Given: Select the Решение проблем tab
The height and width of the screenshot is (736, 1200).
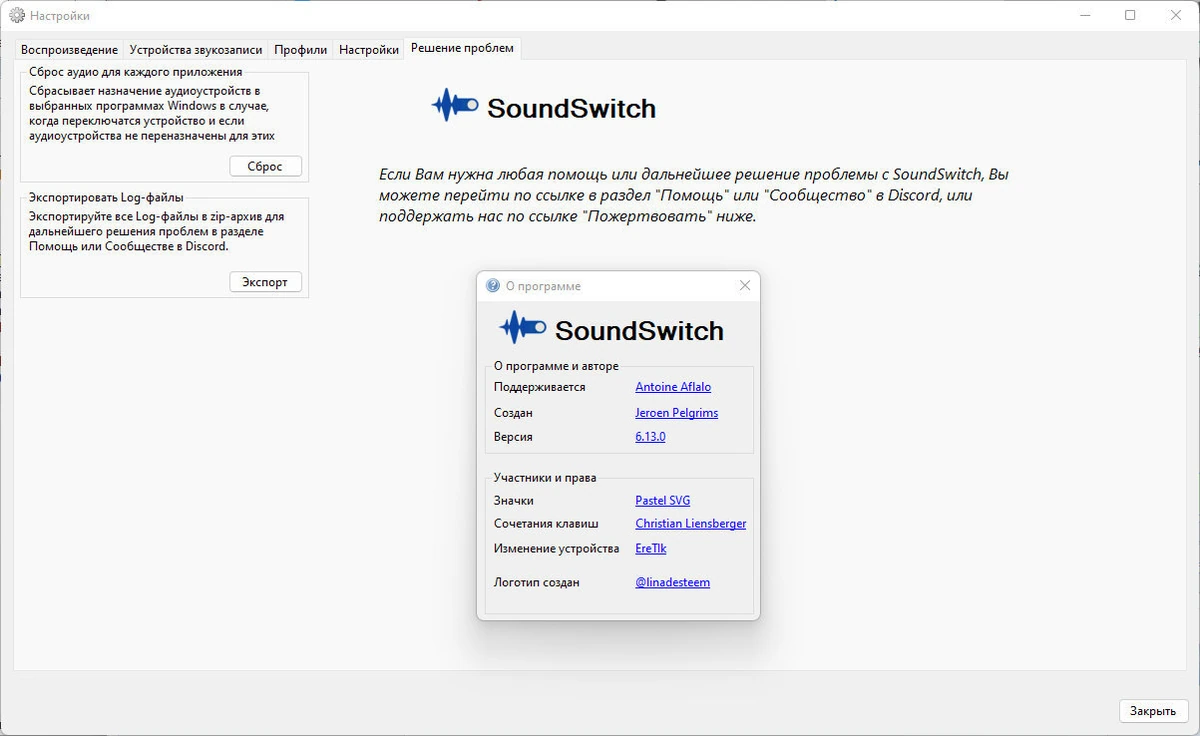Looking at the screenshot, I should (x=462, y=48).
